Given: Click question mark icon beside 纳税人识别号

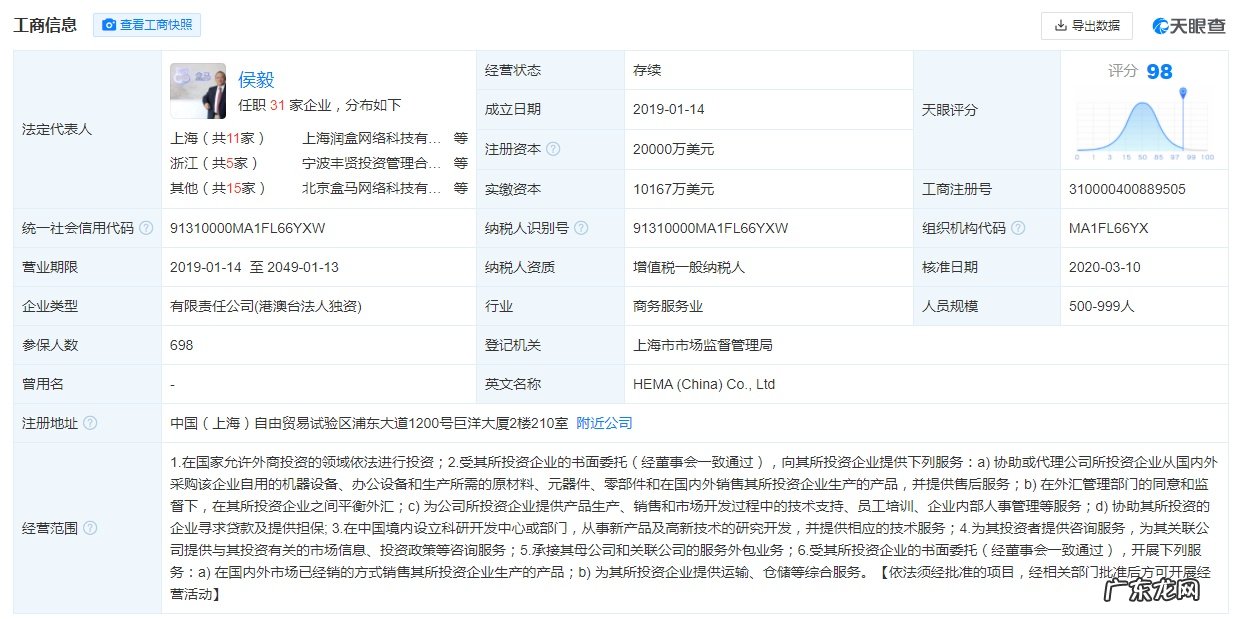Looking at the screenshot, I should pyautogui.click(x=577, y=228).
